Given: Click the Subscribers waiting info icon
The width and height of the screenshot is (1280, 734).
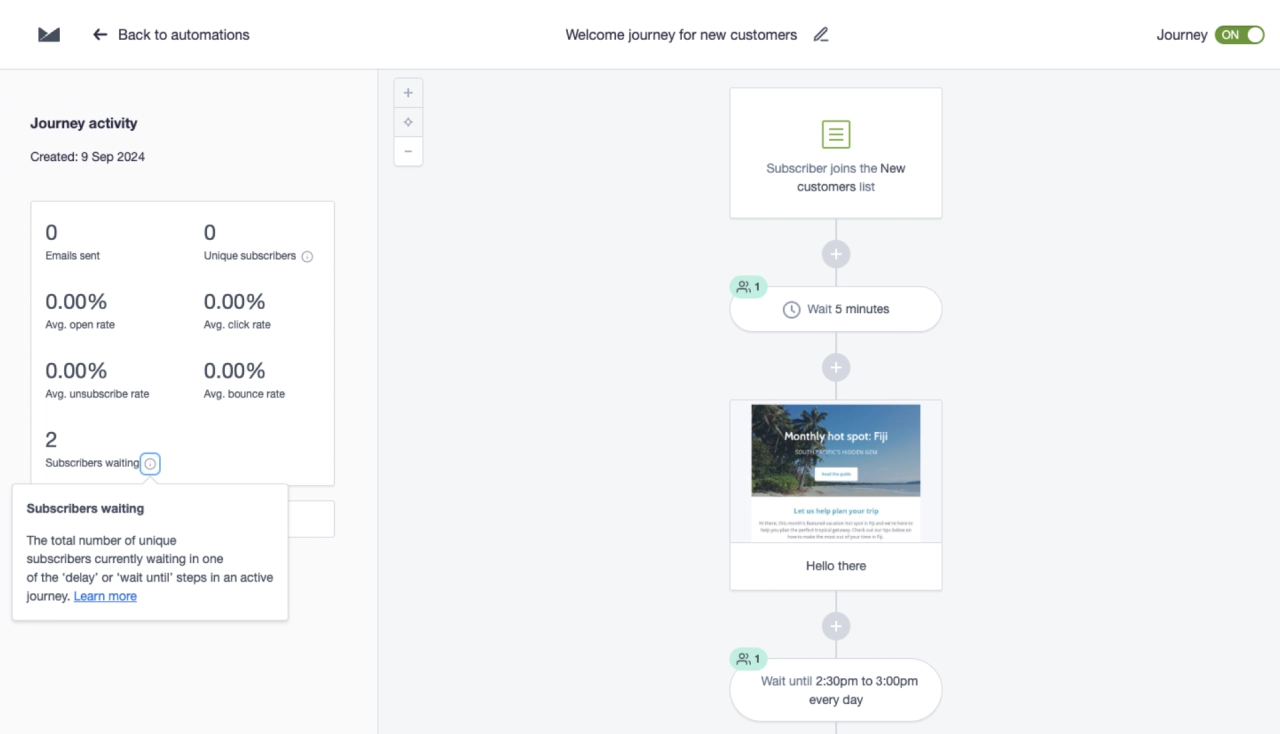Looking at the screenshot, I should pyautogui.click(x=150, y=463).
